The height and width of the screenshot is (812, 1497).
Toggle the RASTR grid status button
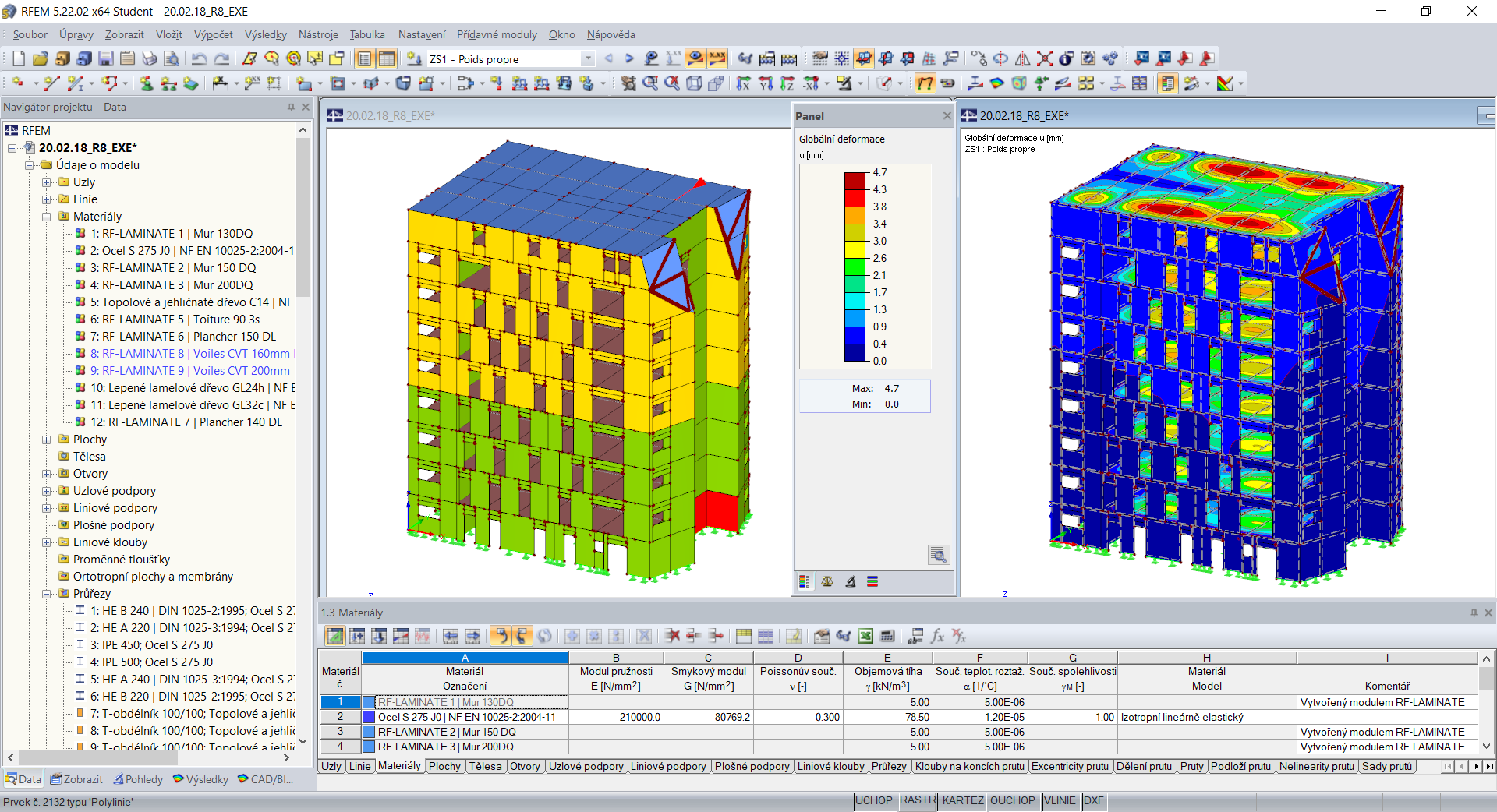coord(918,800)
